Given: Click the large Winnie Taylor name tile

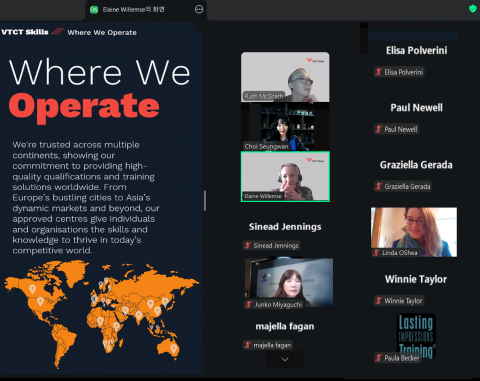Looking at the screenshot, I should (416, 279).
